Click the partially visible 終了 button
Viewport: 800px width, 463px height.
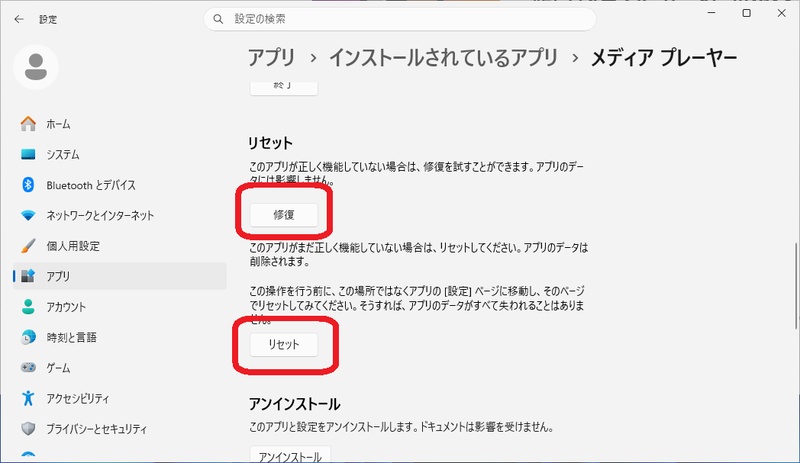[284, 88]
